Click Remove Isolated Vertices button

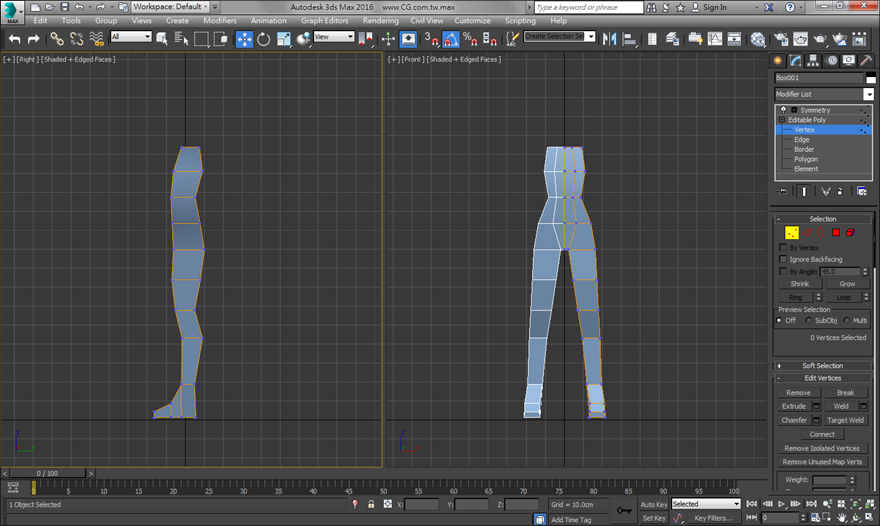pyautogui.click(x=823, y=448)
